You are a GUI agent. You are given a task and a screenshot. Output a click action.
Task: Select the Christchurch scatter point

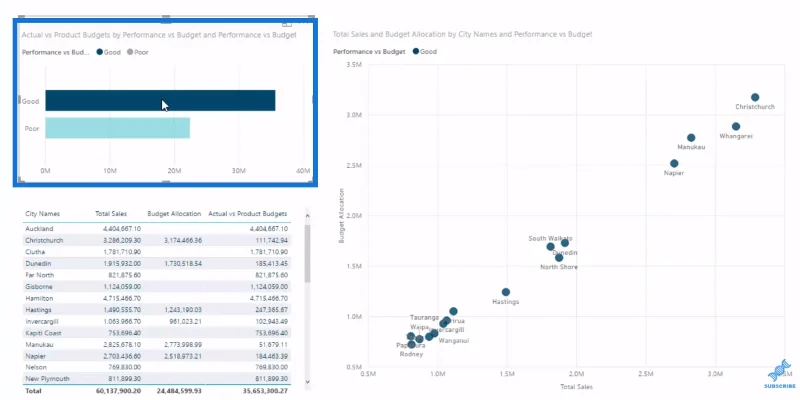[x=755, y=97]
